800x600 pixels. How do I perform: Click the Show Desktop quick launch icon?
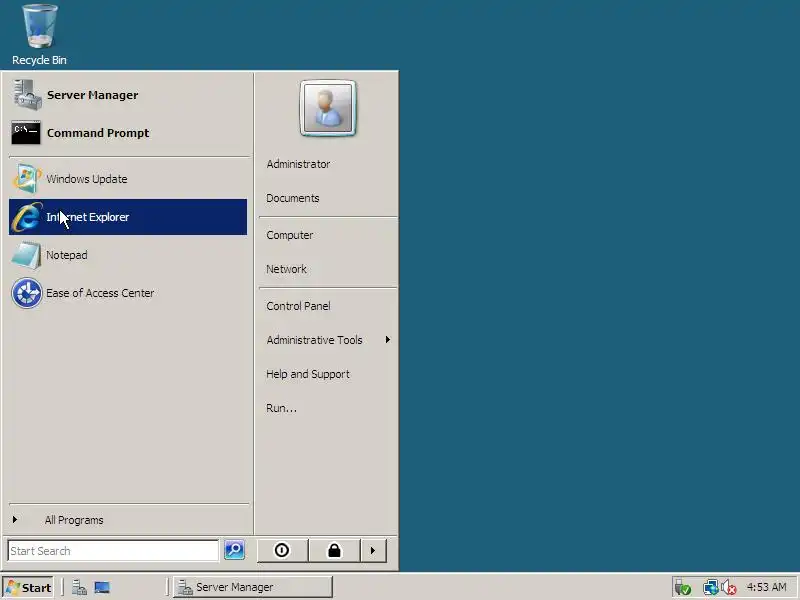click(x=102, y=588)
